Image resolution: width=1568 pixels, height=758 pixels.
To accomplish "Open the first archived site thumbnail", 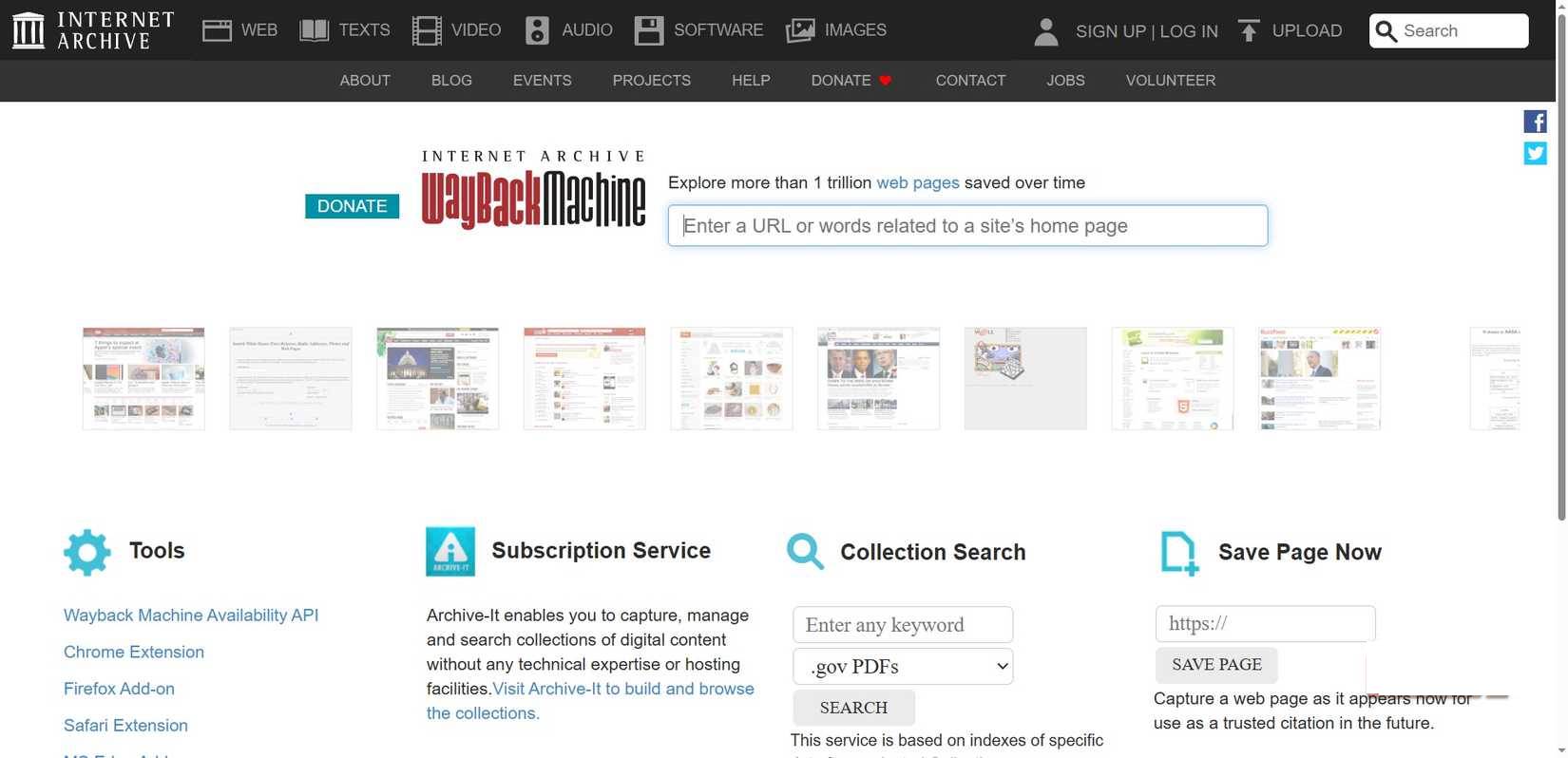I will click(x=143, y=379).
